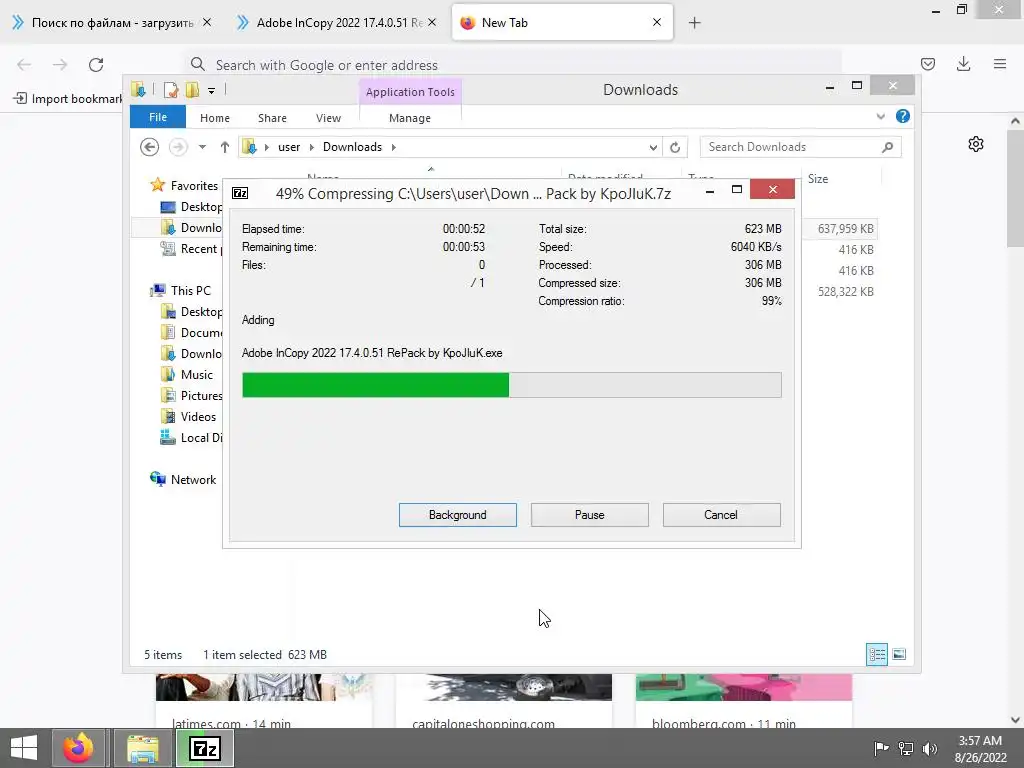
Task: Expand the arrow after Downloads in path
Action: point(394,147)
